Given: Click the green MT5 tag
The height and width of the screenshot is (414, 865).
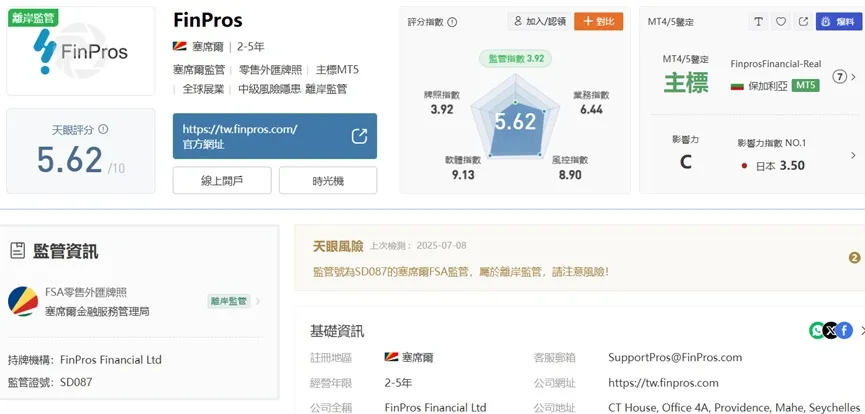Looking at the screenshot, I should (x=805, y=86).
